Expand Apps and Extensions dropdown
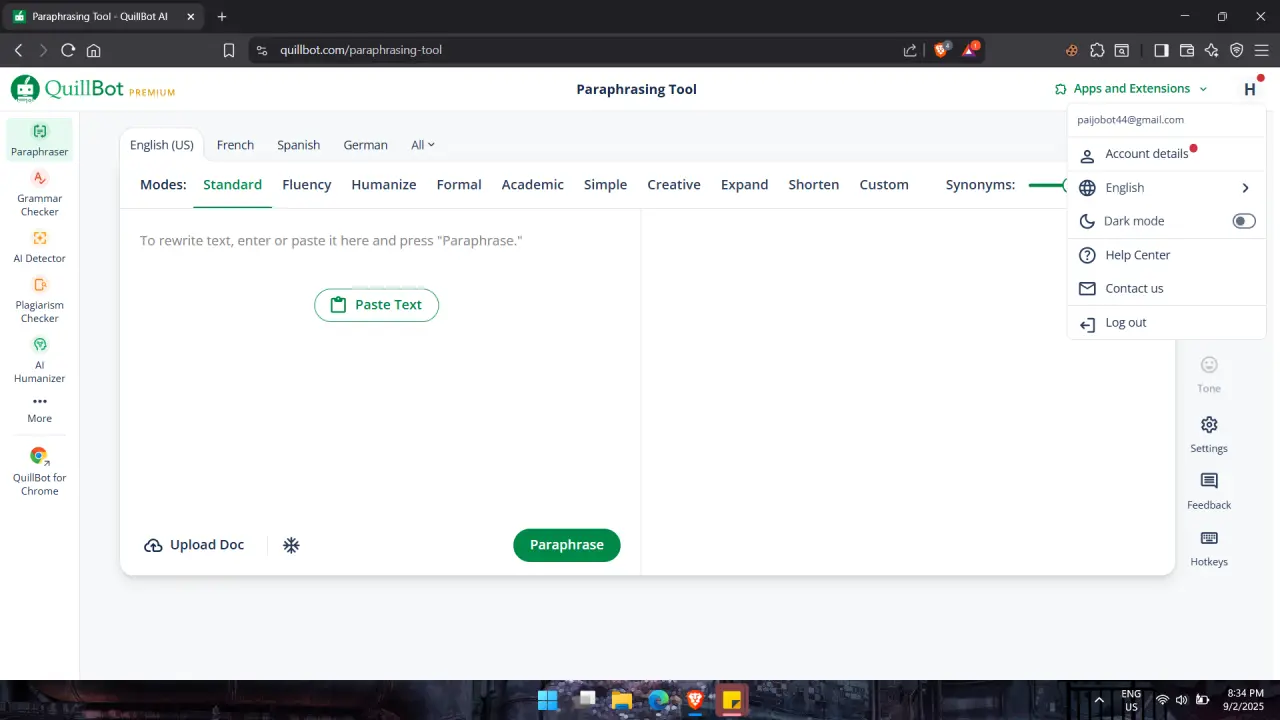Image resolution: width=1280 pixels, height=720 pixels. point(1131,88)
